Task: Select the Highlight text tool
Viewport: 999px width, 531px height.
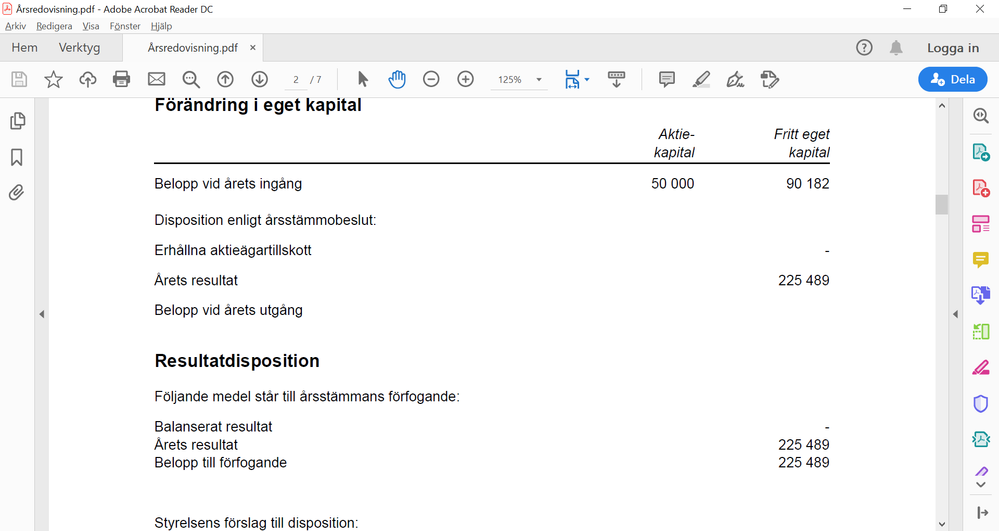Action: click(701, 80)
